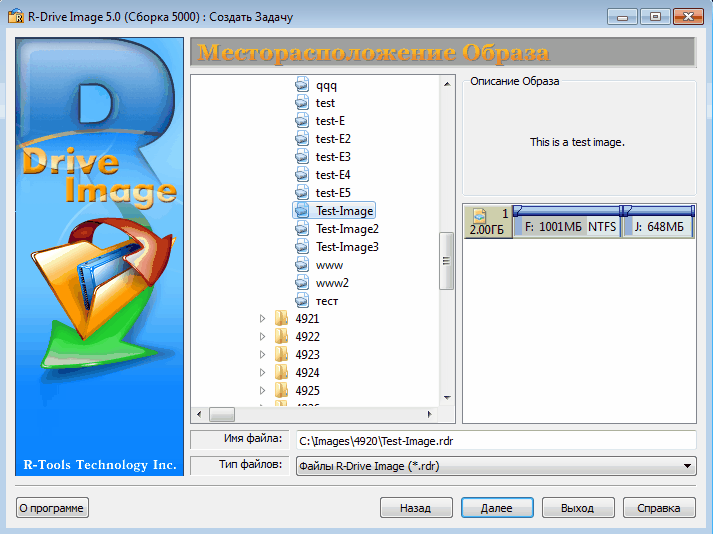Select the 4923 folder name
The width and height of the screenshot is (713, 534).
(307, 354)
